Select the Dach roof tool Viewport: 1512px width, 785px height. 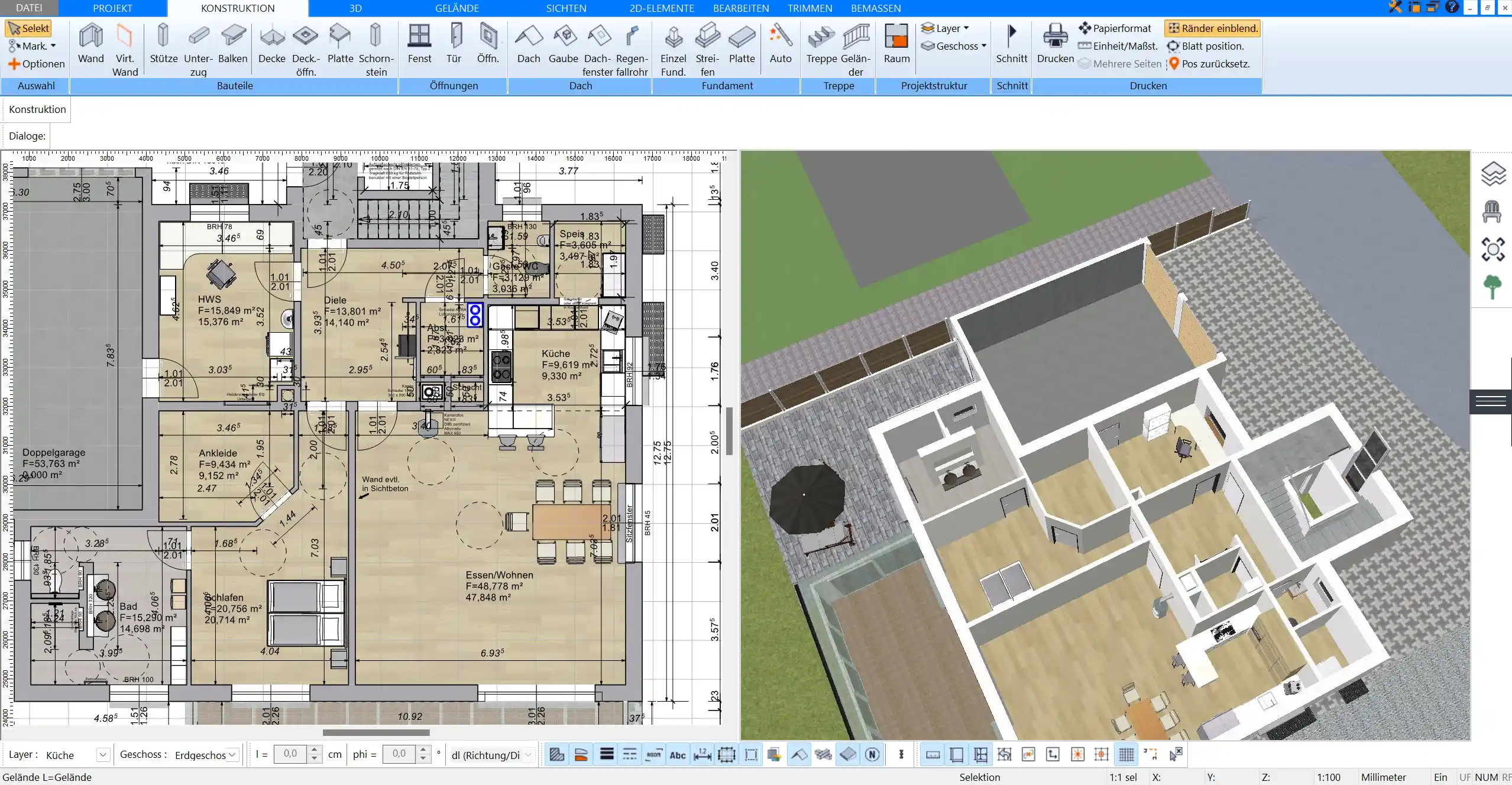tap(529, 44)
